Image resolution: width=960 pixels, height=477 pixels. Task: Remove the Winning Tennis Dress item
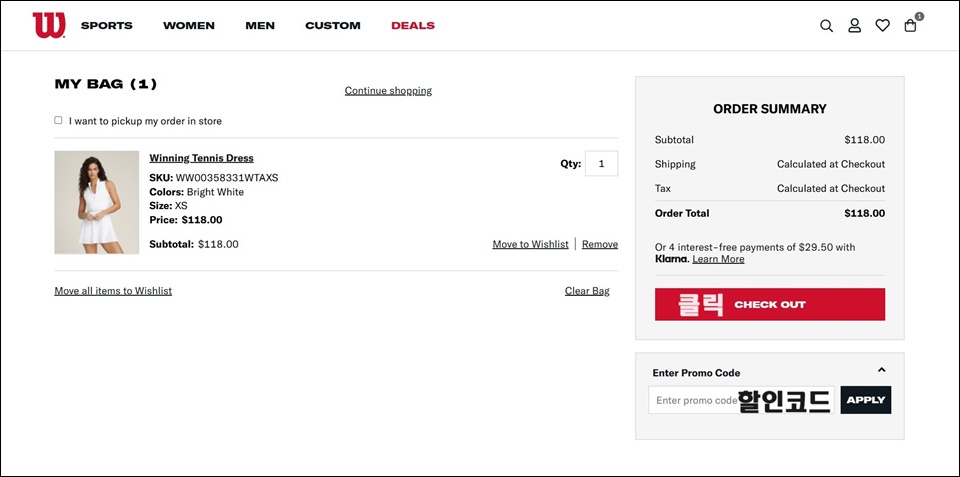[x=600, y=244]
